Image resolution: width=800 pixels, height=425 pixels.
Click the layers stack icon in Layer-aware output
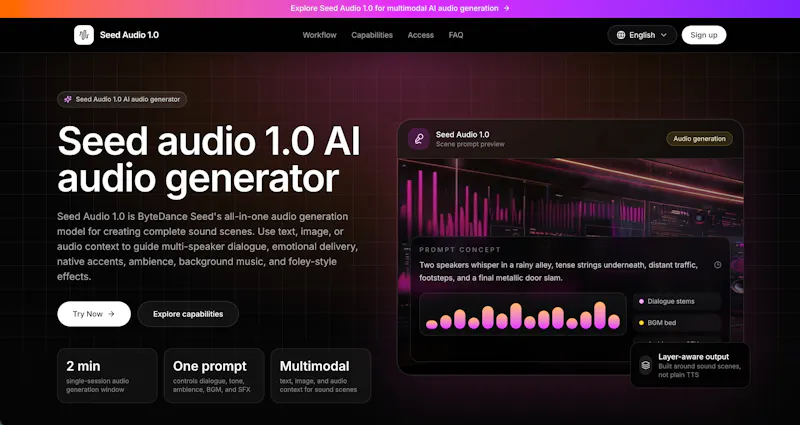(x=646, y=365)
